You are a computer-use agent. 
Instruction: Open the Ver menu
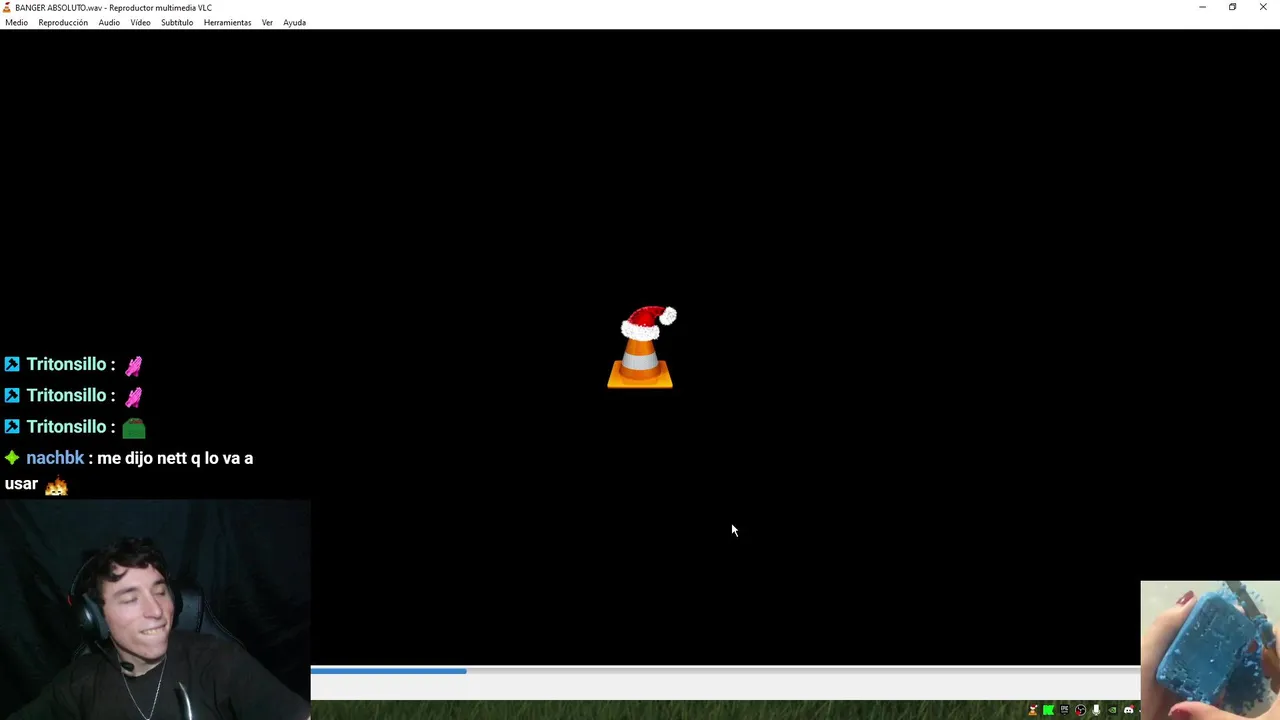(267, 22)
